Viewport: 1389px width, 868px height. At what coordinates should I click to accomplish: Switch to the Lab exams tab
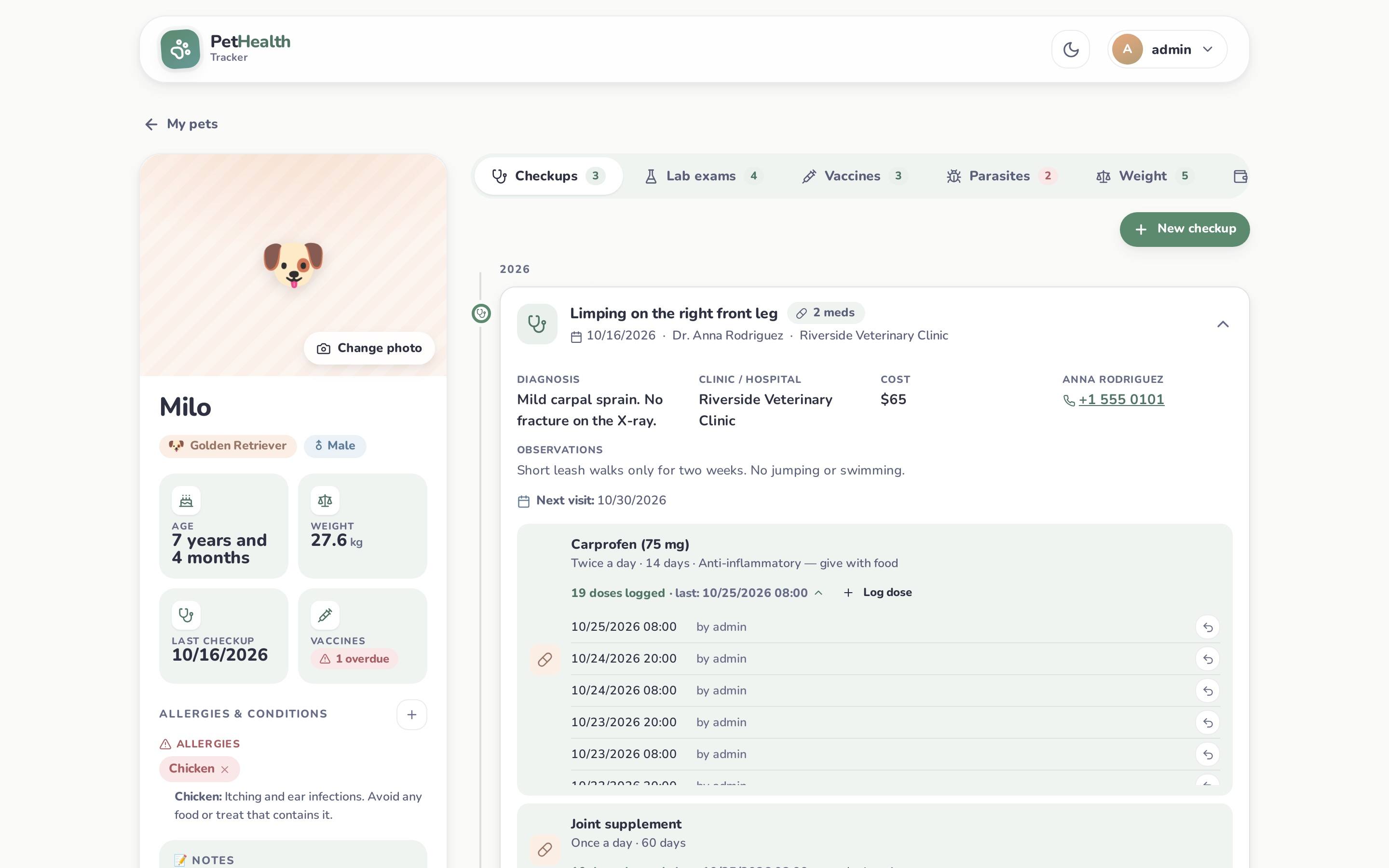pos(703,176)
